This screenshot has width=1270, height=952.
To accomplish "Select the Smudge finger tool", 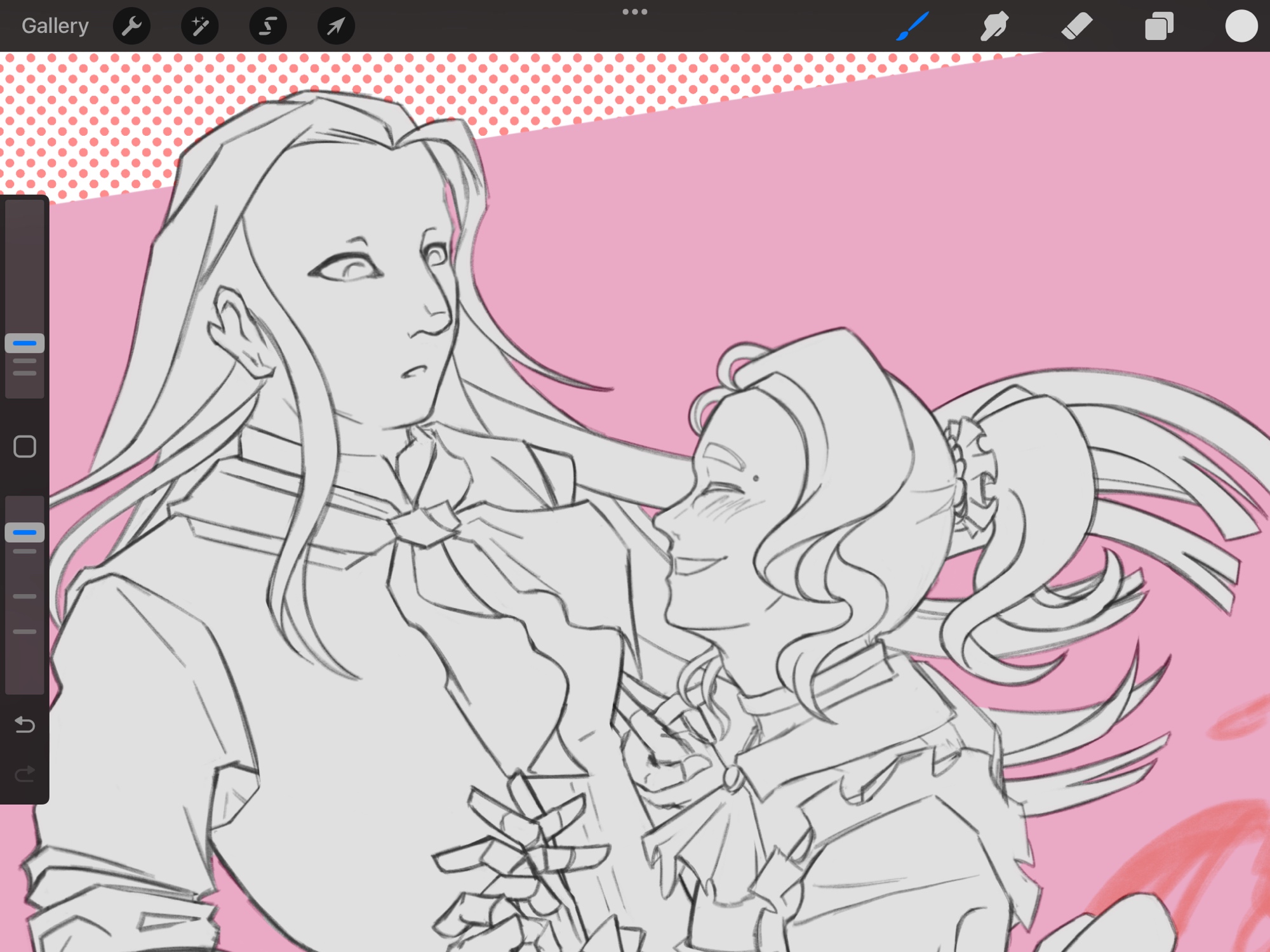I will [994, 26].
